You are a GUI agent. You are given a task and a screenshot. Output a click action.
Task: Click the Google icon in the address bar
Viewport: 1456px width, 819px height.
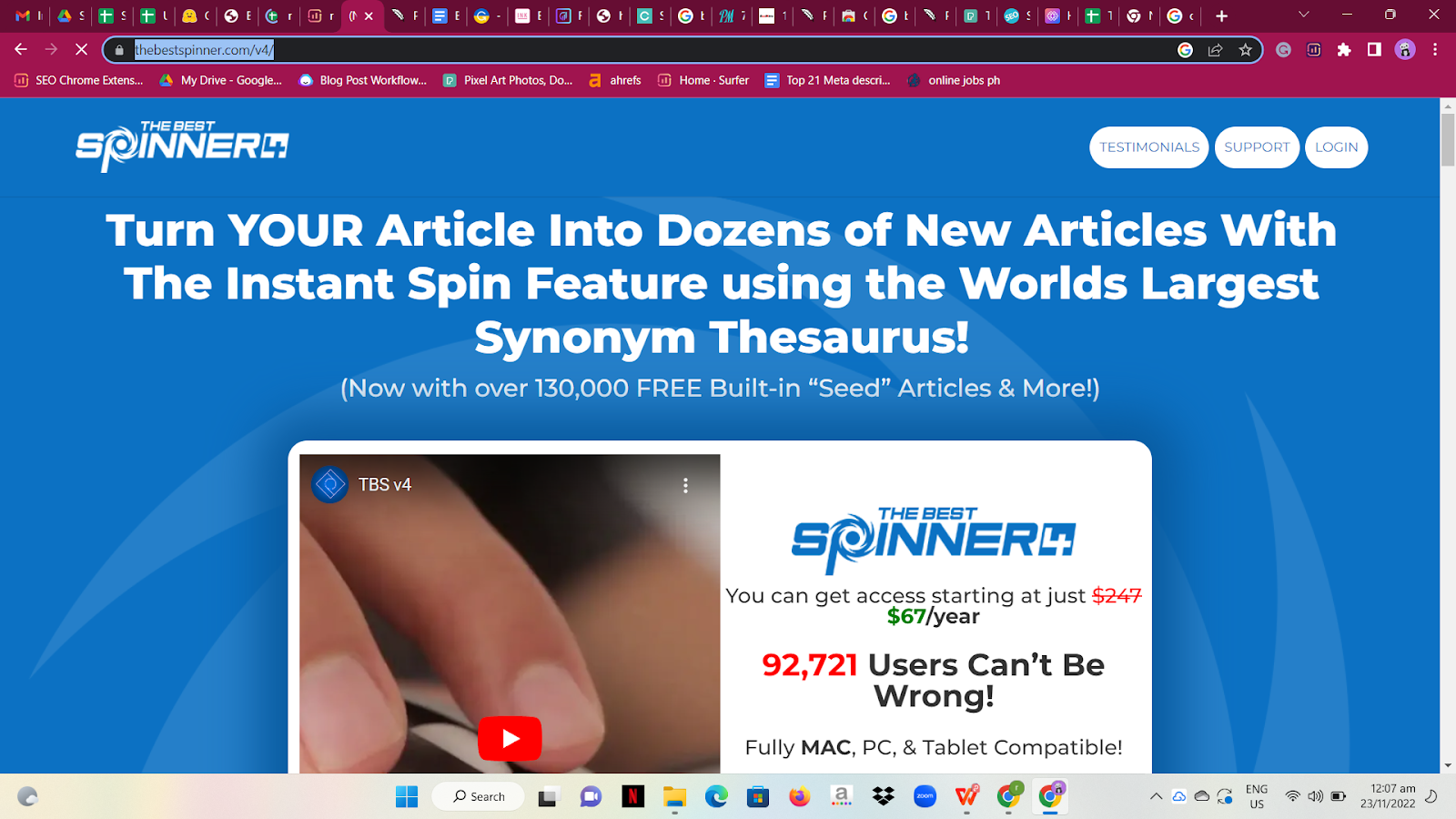(x=1185, y=50)
